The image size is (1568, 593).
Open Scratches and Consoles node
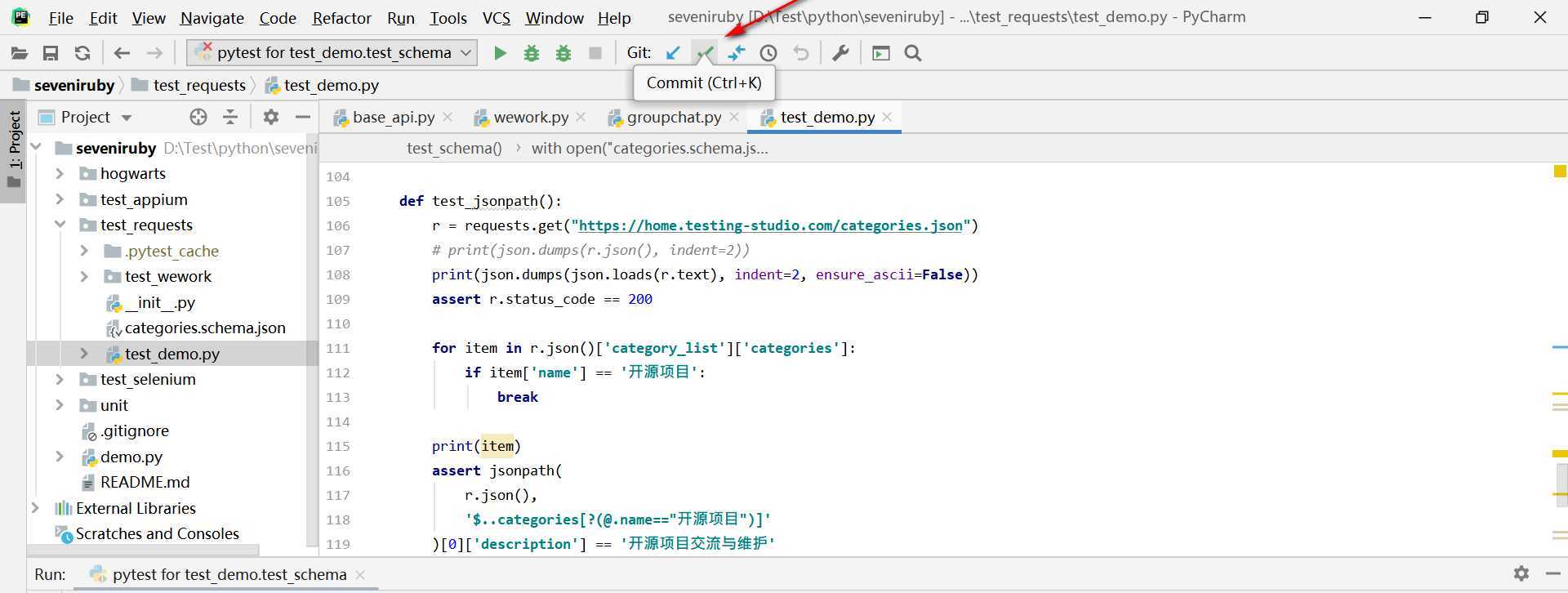point(147,533)
